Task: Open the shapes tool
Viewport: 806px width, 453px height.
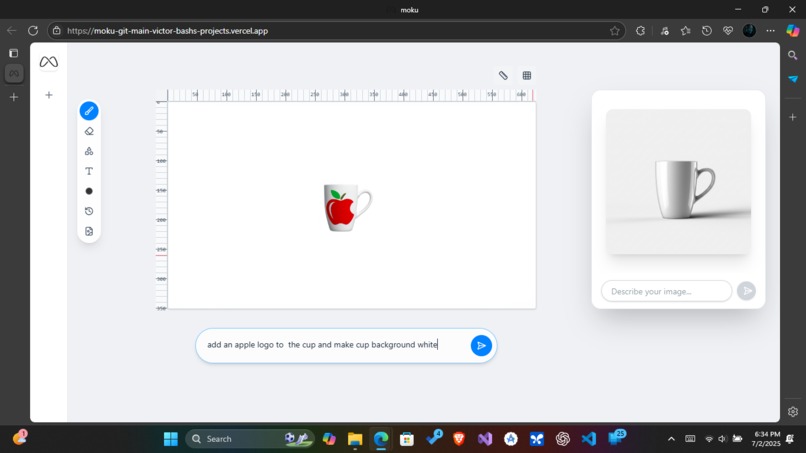Action: [x=89, y=151]
